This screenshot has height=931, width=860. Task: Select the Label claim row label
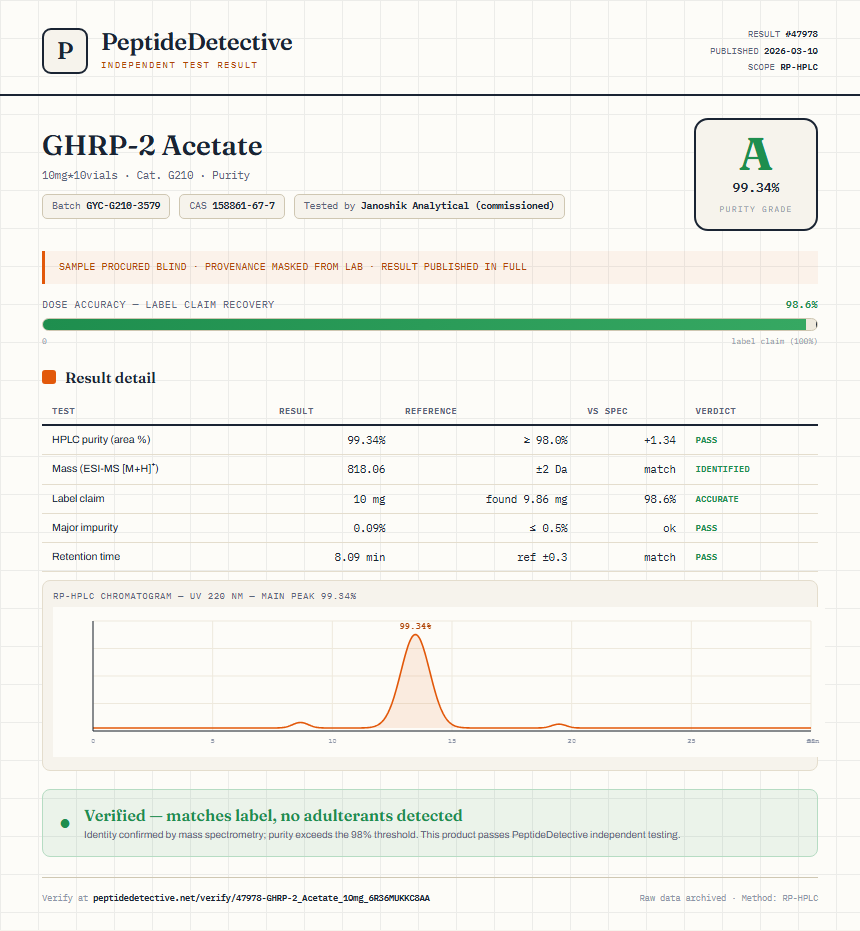78,498
